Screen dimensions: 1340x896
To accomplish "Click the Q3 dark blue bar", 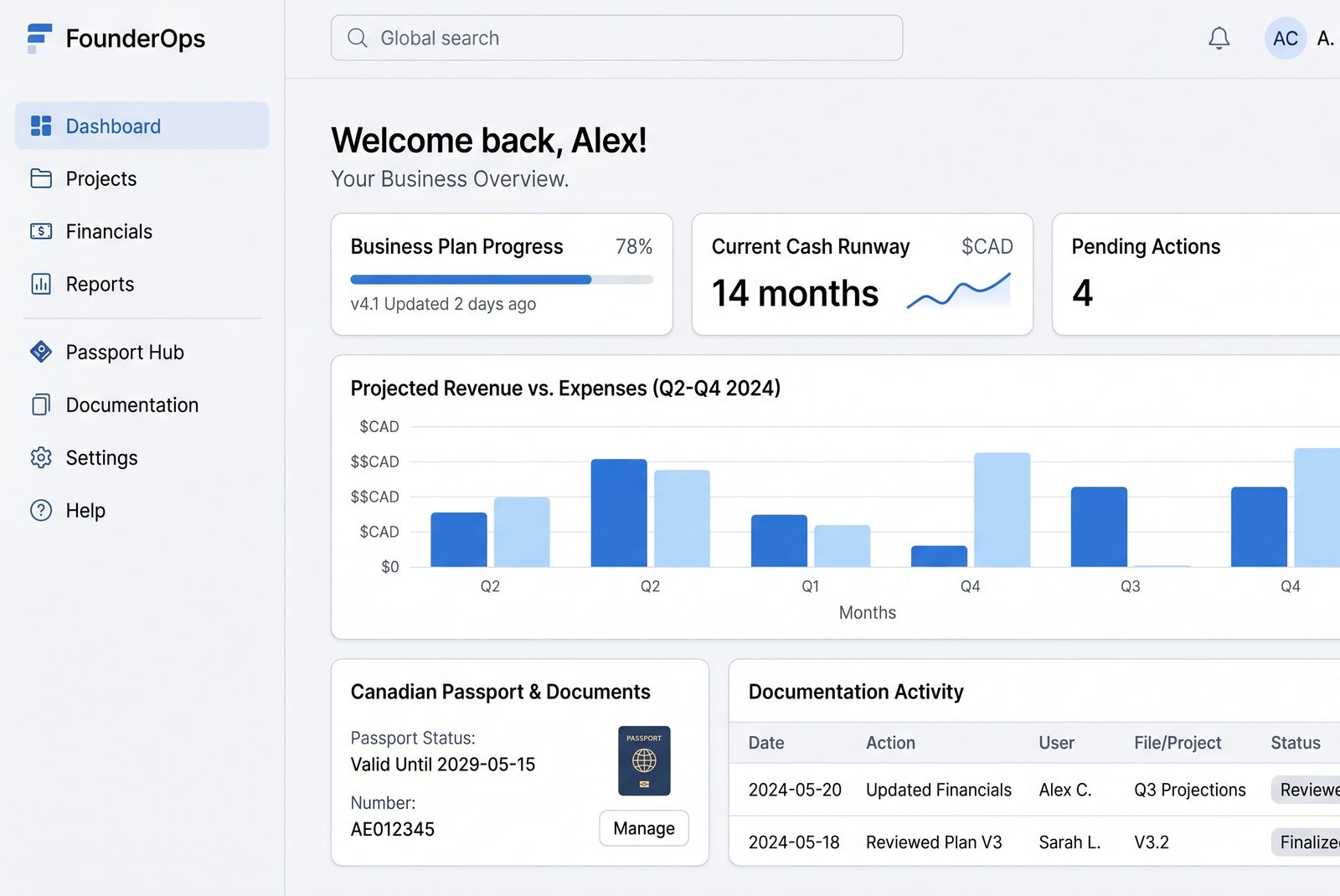I will [1099, 527].
